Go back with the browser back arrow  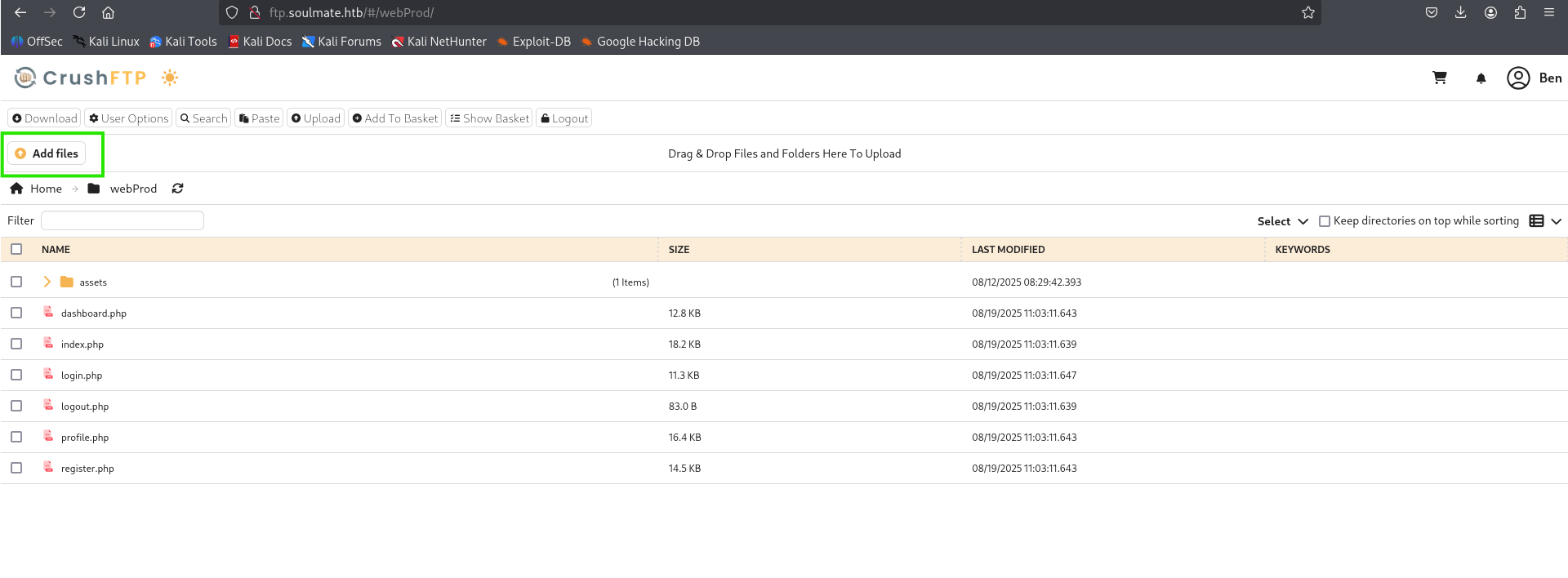pos(20,12)
